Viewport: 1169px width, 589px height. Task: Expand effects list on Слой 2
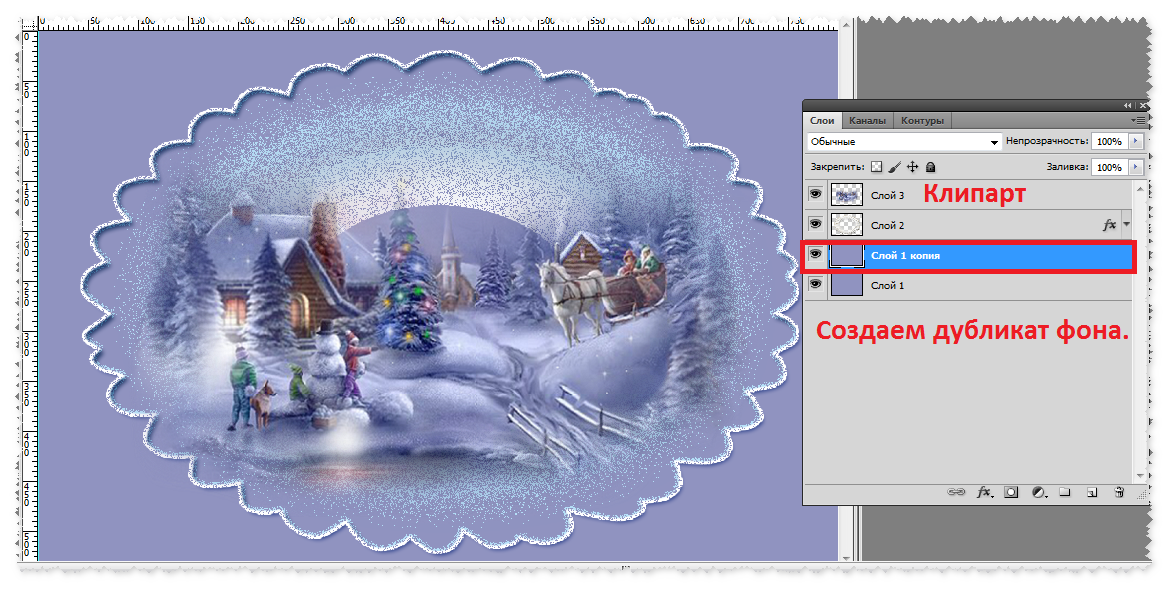(1126, 224)
